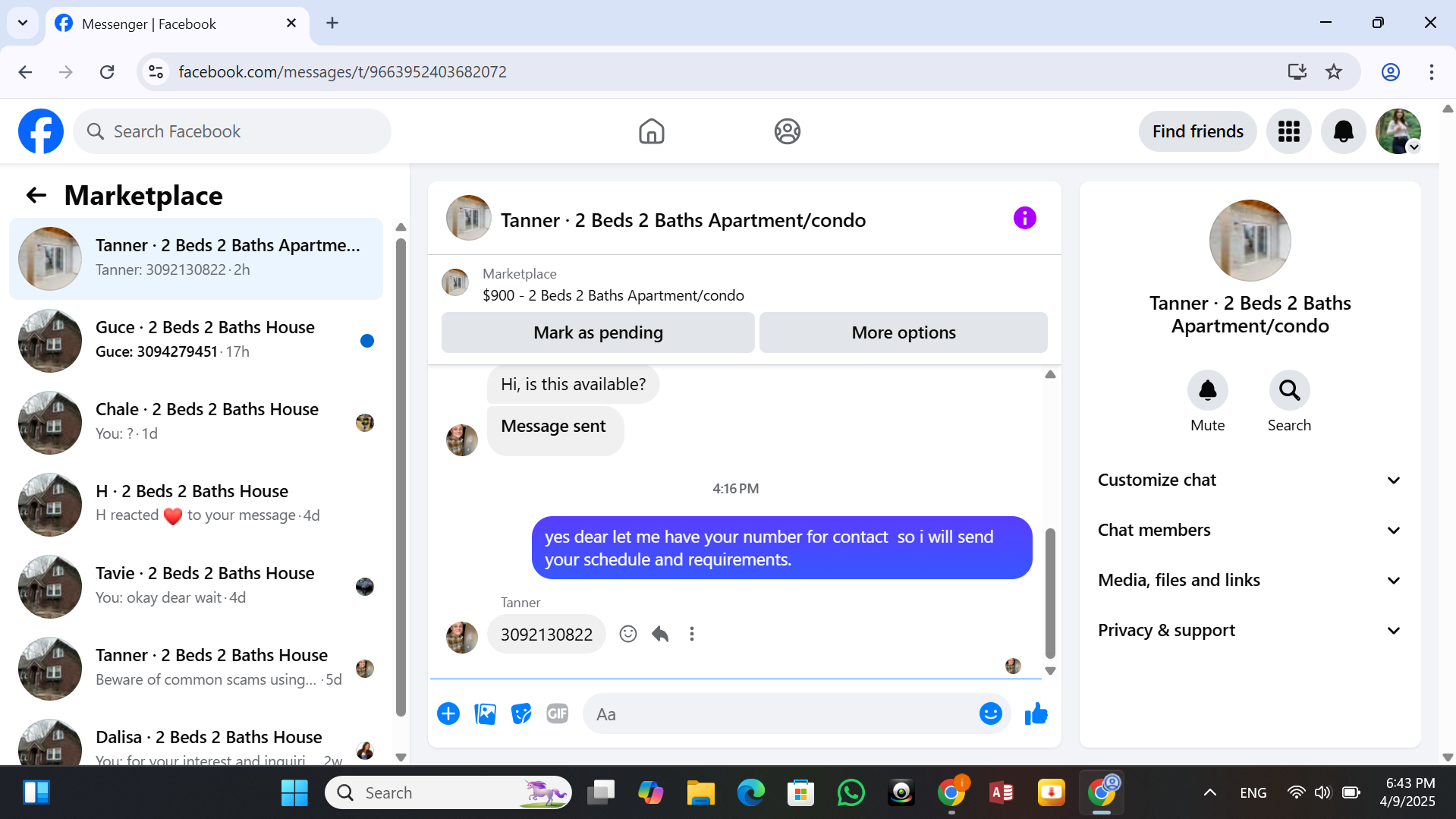Open the tab search dropdown in Chrome
Viewport: 1456px width, 819px height.
pos(23,23)
